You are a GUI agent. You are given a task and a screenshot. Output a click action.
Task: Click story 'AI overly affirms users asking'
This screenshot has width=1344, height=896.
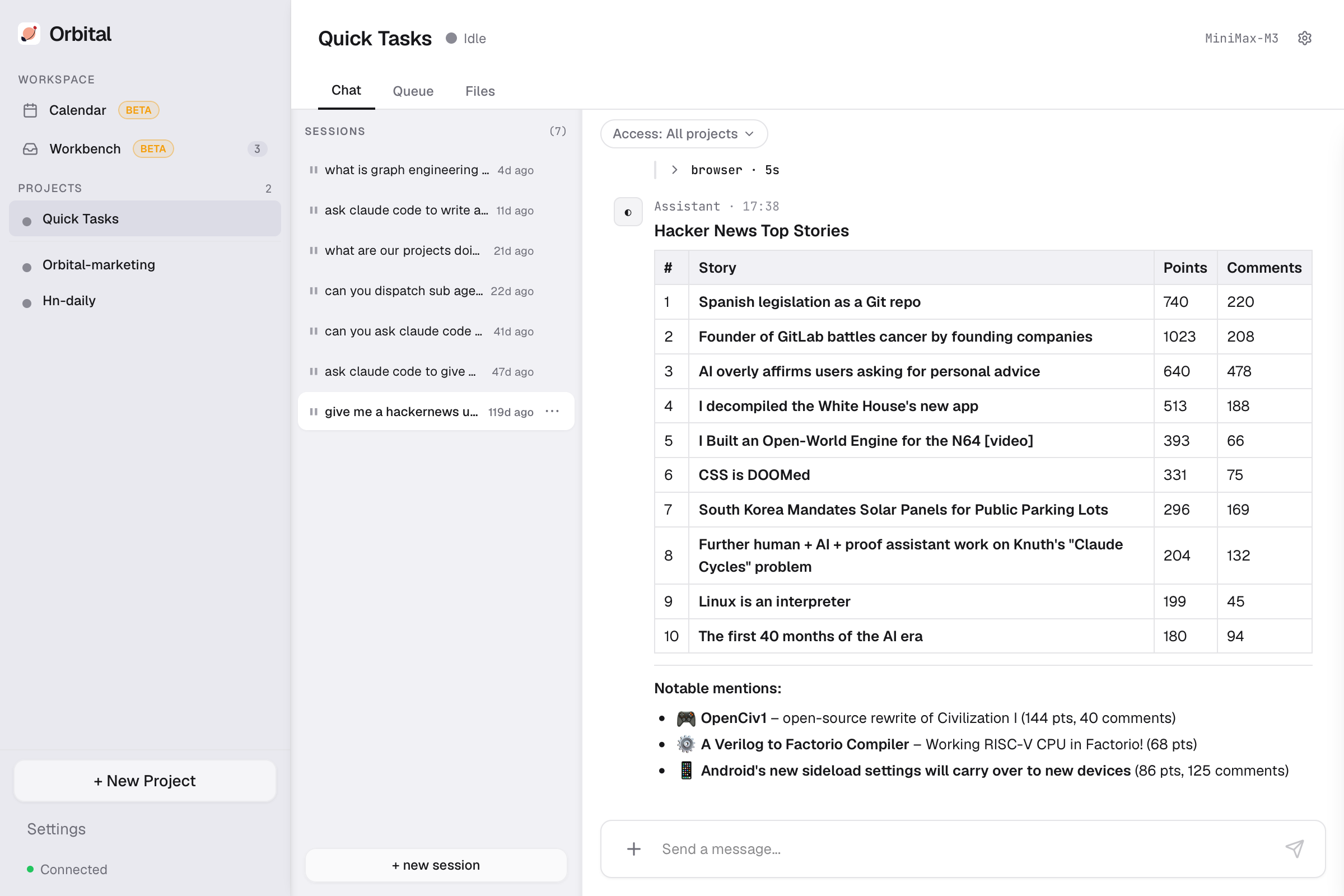(869, 371)
